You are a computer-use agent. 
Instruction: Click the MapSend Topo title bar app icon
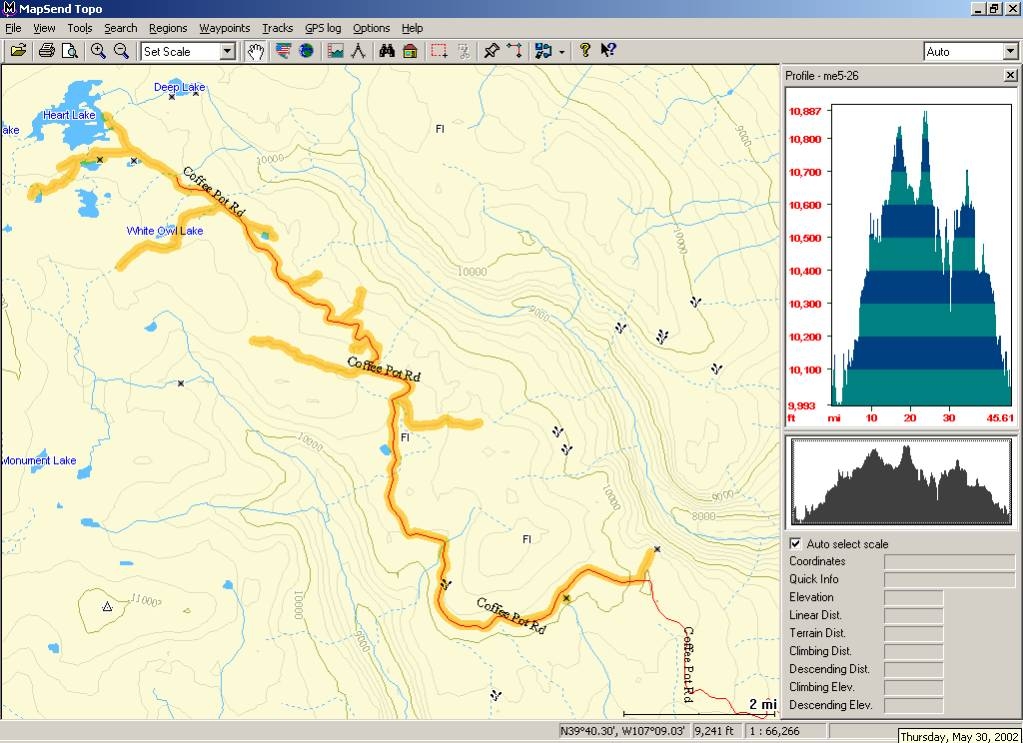click(9, 8)
